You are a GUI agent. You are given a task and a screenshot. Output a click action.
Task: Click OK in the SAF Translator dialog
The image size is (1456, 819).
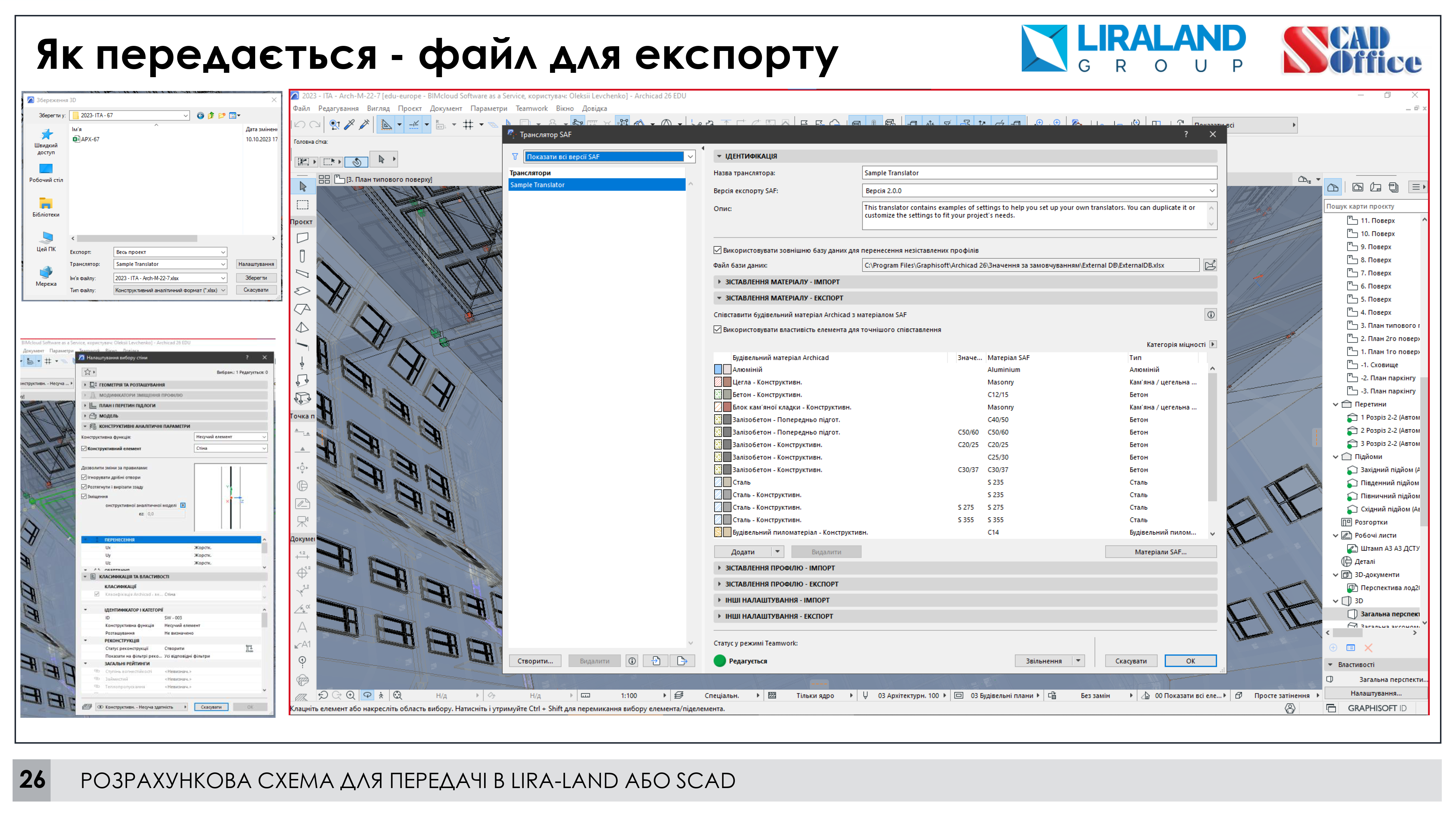click(x=1190, y=661)
